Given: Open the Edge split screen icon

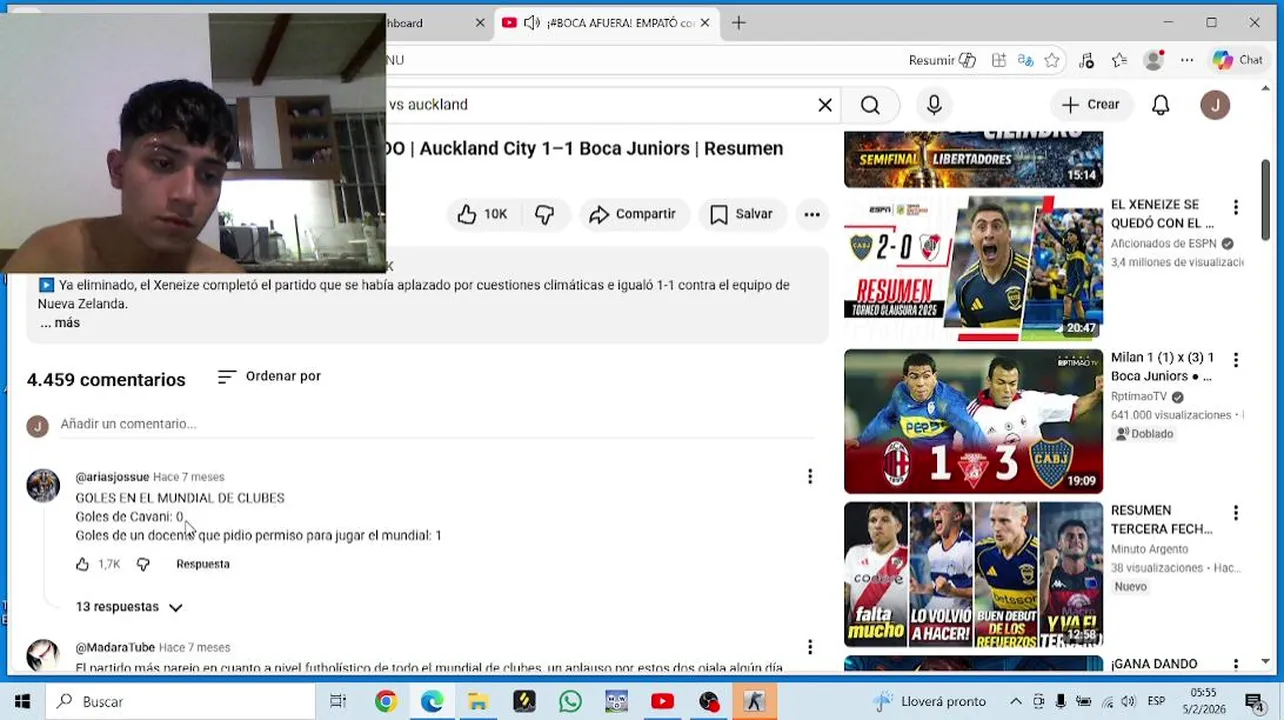Looking at the screenshot, I should tap(999, 60).
